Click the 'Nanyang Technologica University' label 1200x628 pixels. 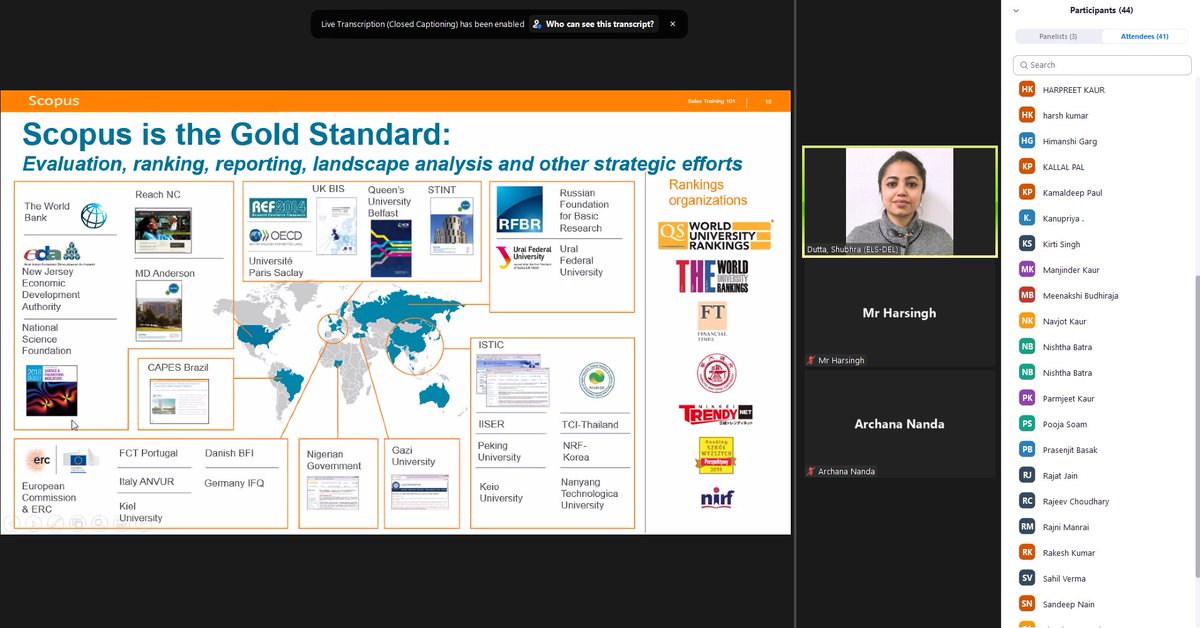click(590, 494)
